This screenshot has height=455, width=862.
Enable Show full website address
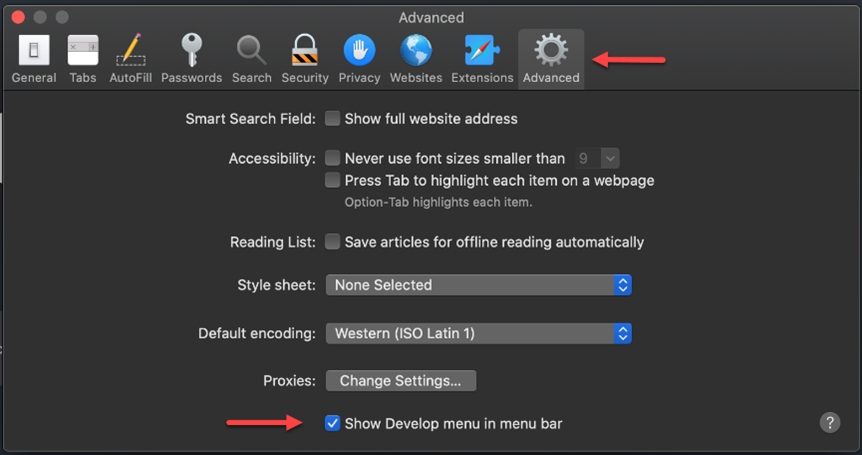pyautogui.click(x=333, y=119)
